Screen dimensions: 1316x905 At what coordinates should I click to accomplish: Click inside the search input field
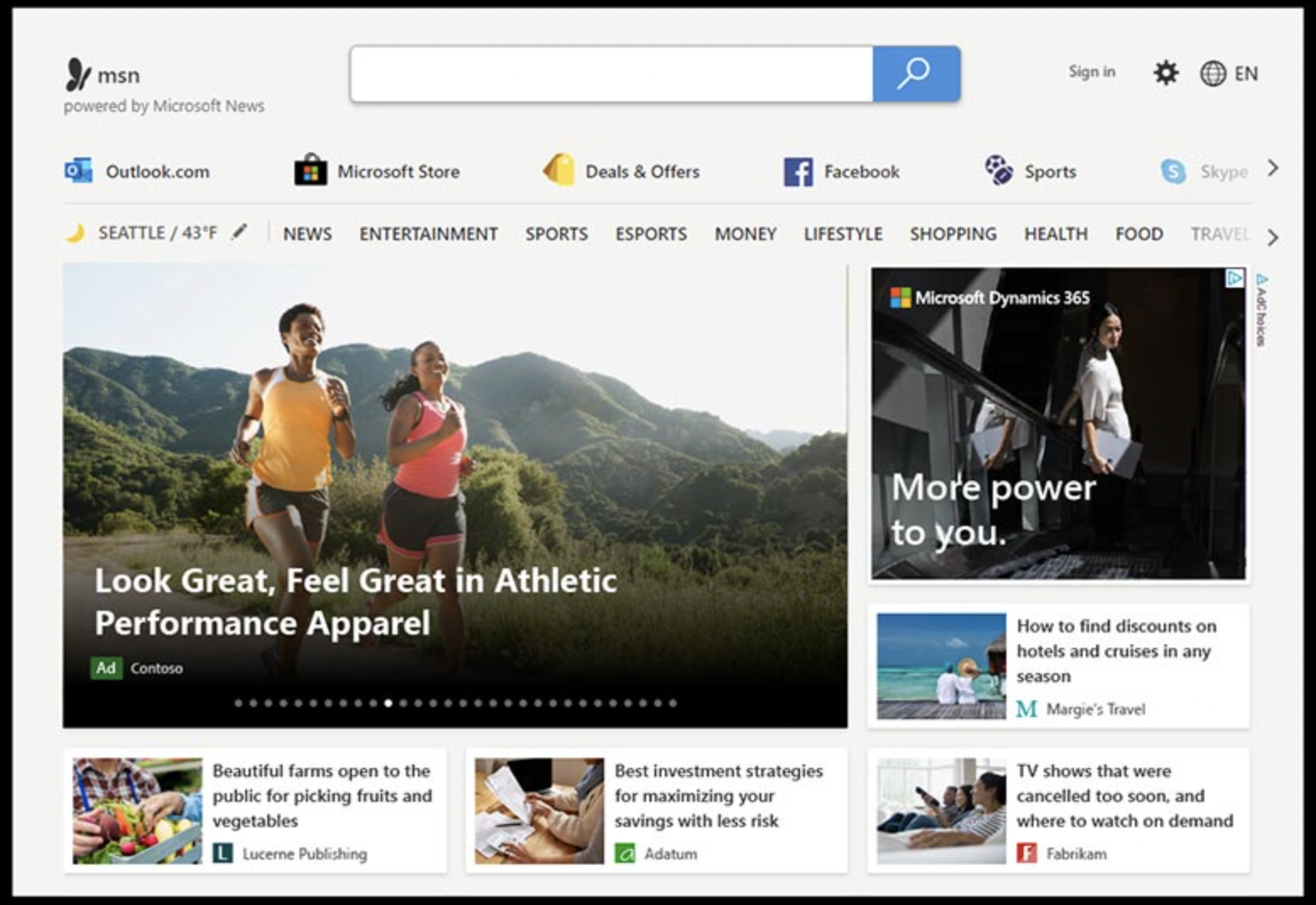tap(609, 74)
